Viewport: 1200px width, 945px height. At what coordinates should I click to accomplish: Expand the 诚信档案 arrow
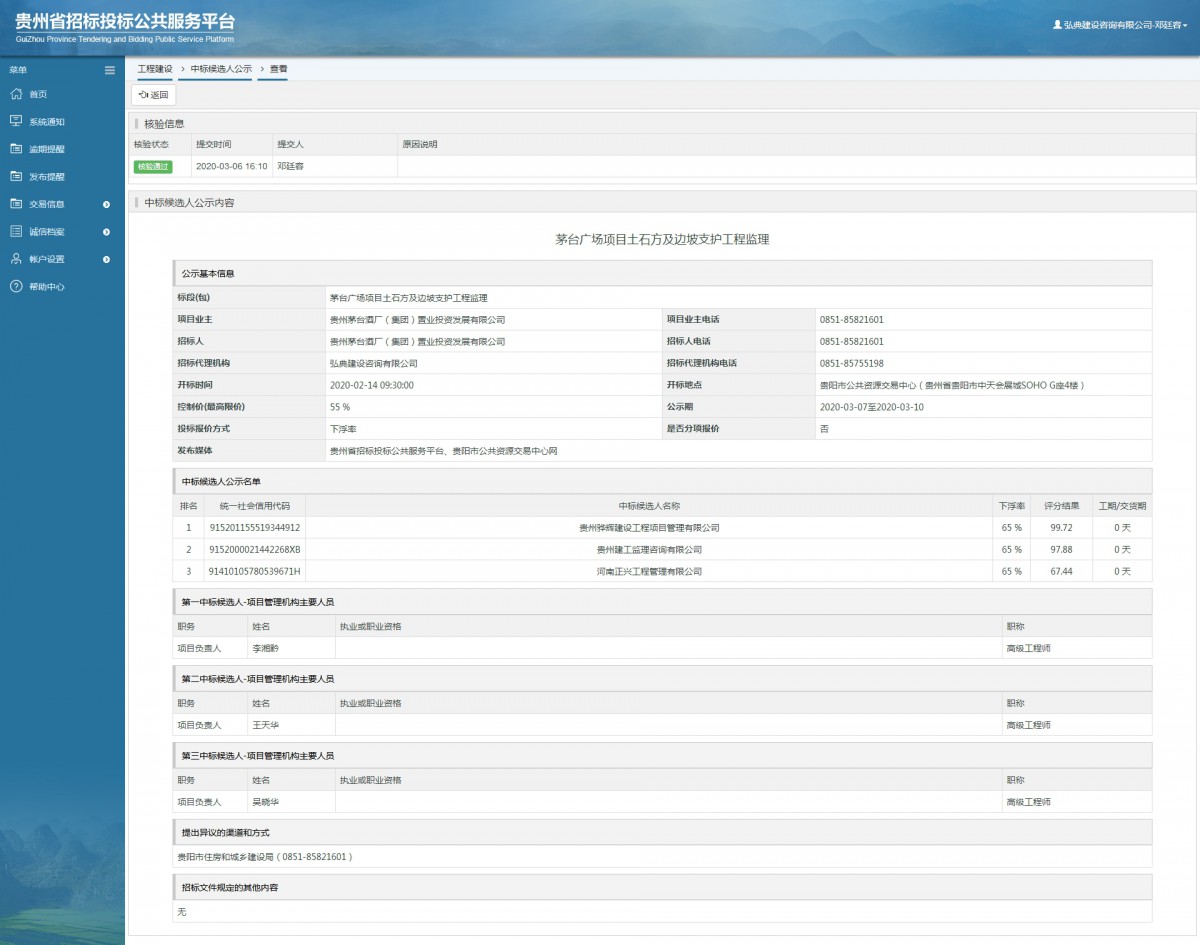tap(107, 232)
